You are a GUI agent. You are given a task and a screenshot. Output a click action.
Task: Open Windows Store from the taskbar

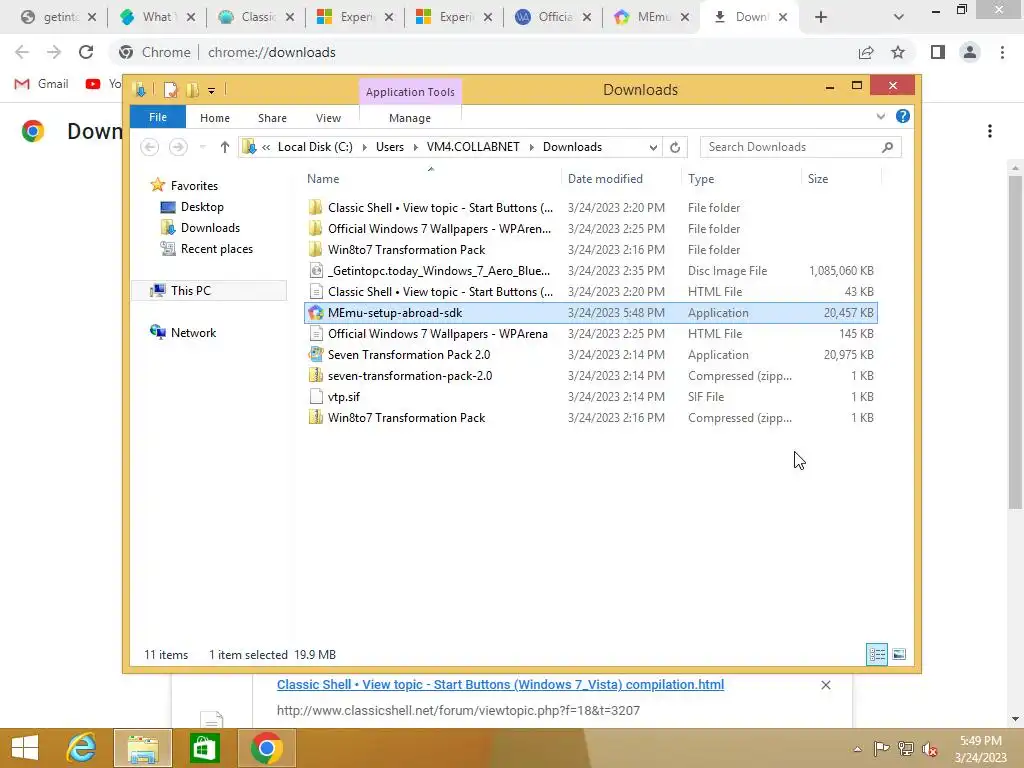204,748
